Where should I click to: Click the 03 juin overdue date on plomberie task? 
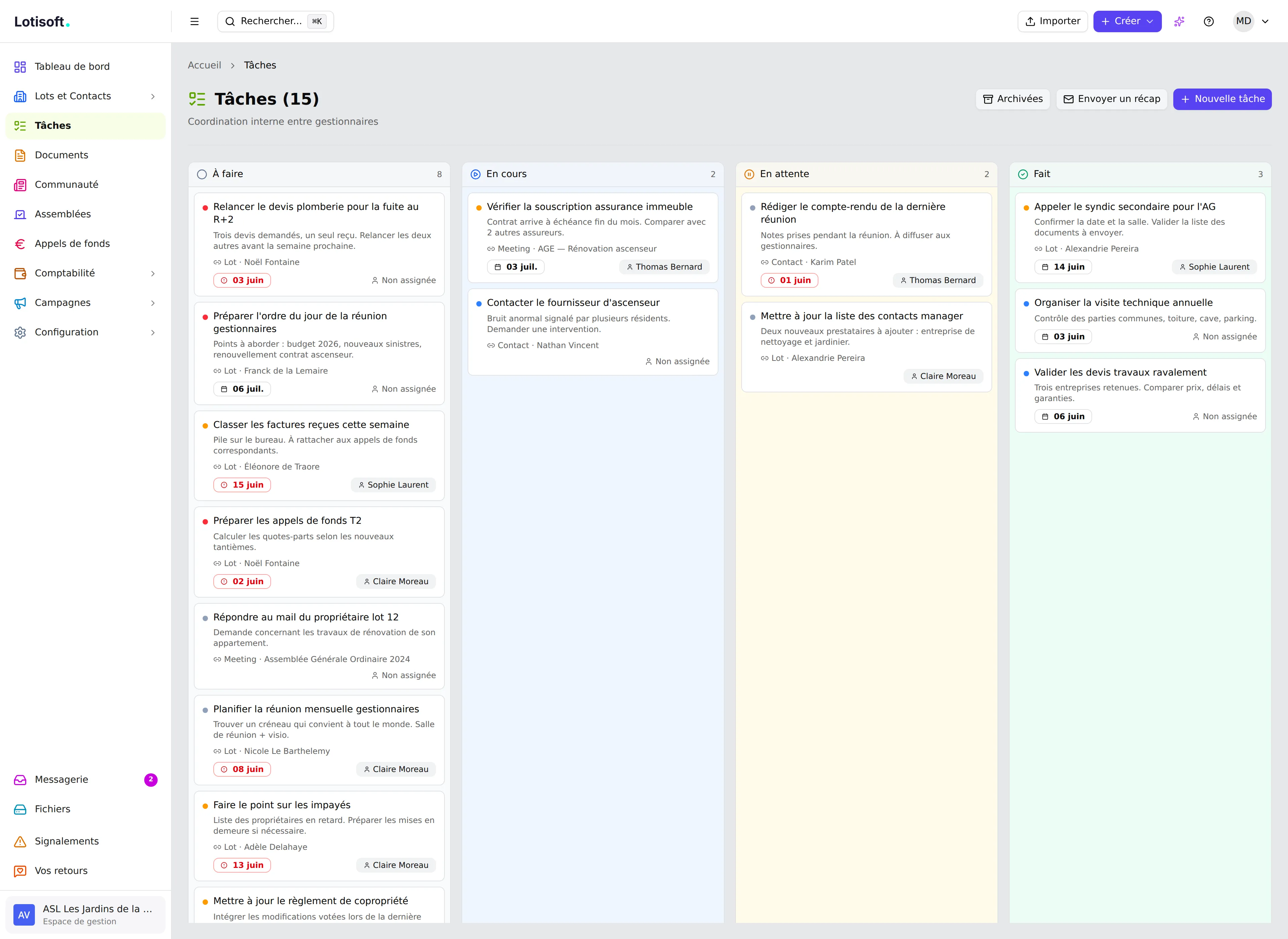pyautogui.click(x=242, y=281)
